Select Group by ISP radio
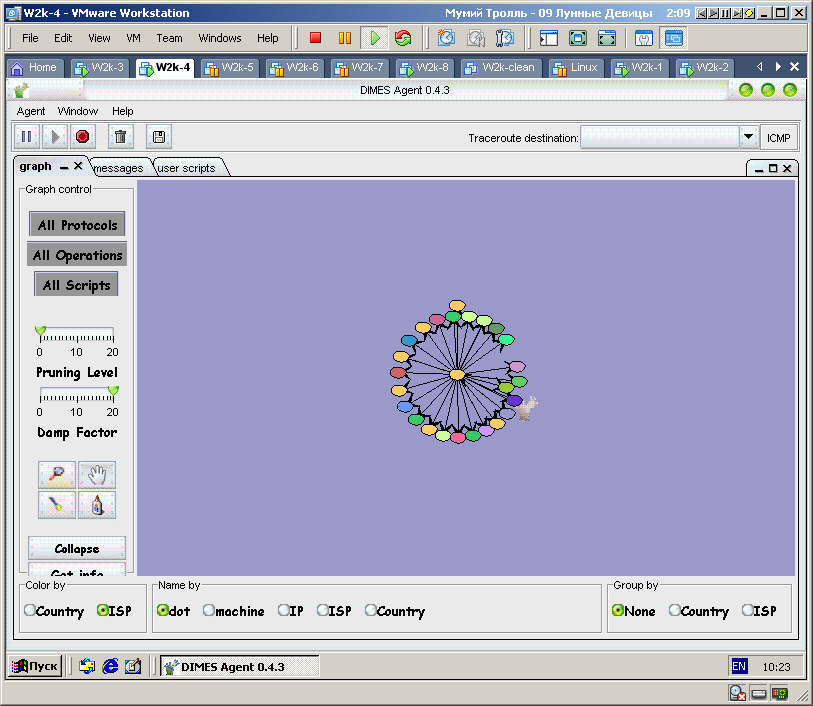Viewport: 813px width, 706px height. (x=759, y=611)
